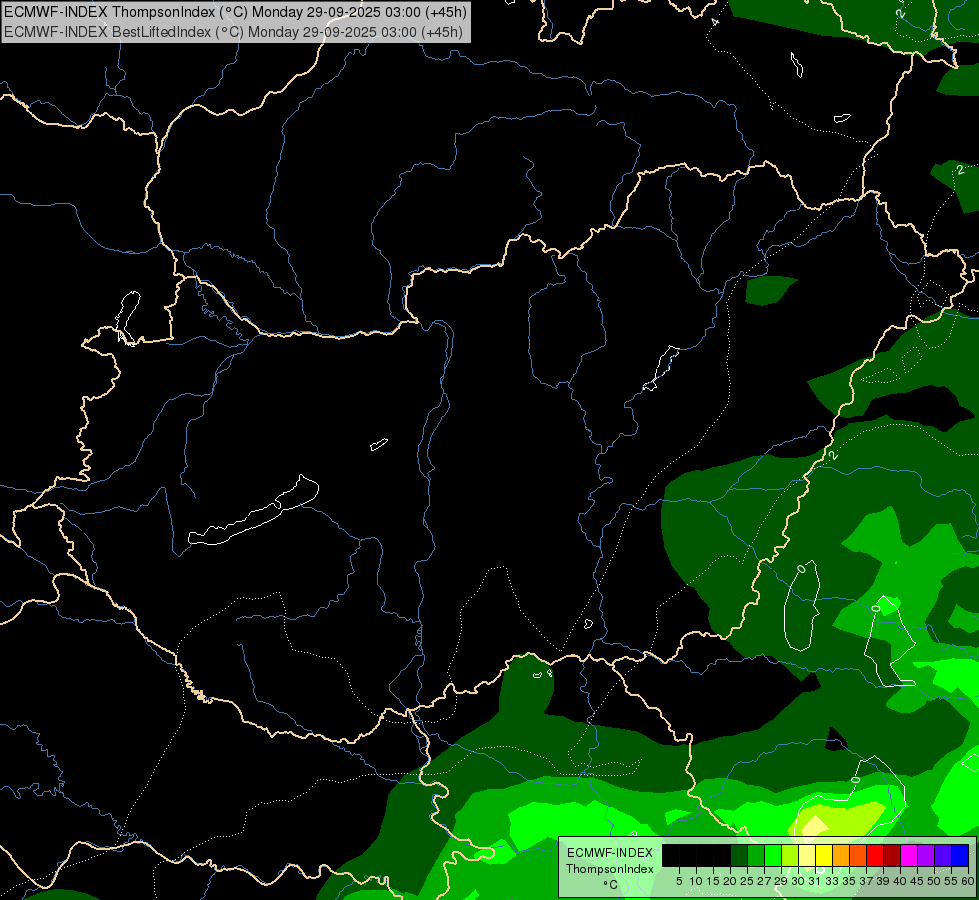Click legend tick label "5"
Screen dimensions: 979x900
(x=679, y=881)
